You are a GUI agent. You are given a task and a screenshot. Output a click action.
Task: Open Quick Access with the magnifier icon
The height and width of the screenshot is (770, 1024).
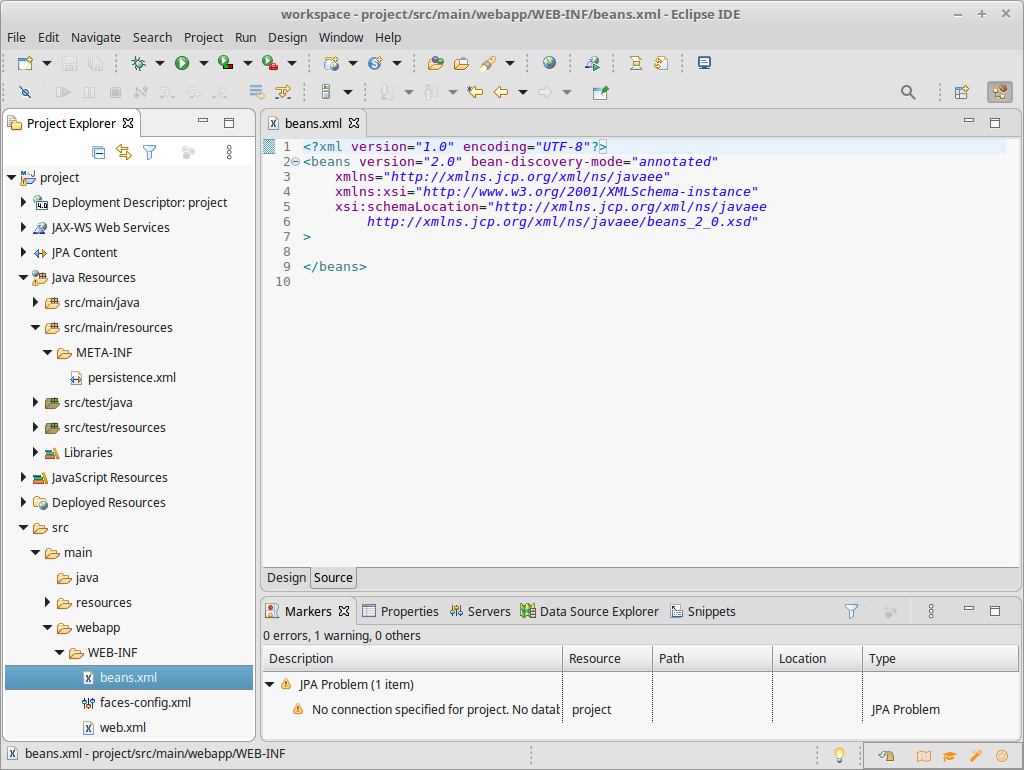(908, 91)
